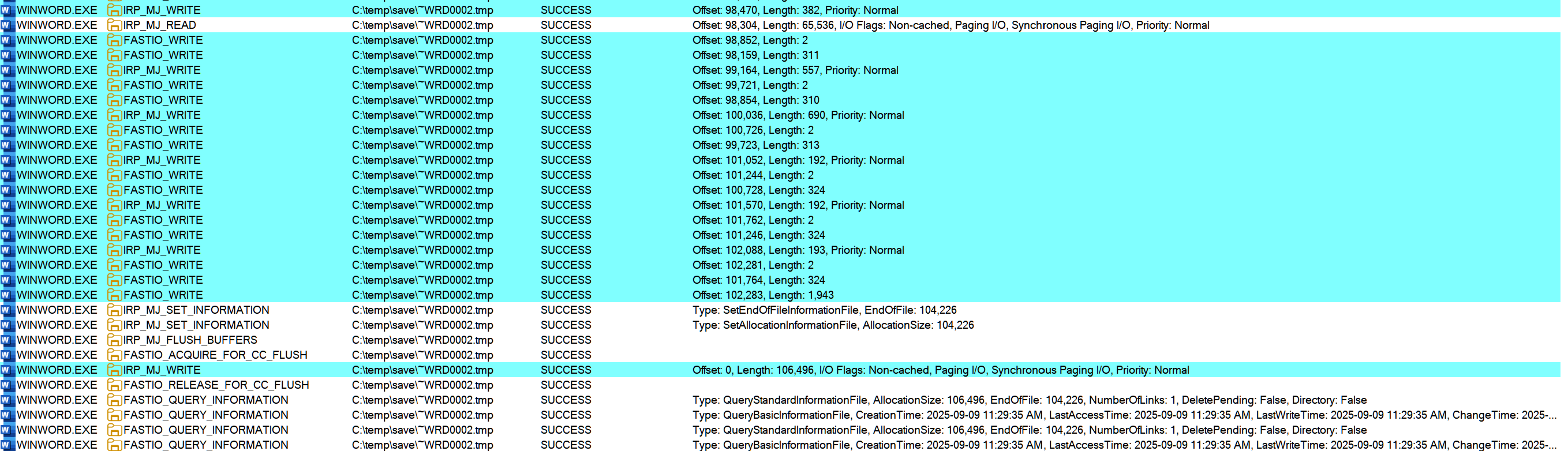Screen dimensions: 1568x451
Task: Click the Word icon on the IRP_MJ_FLUSH_BUFFERS row
Action: click(7, 340)
